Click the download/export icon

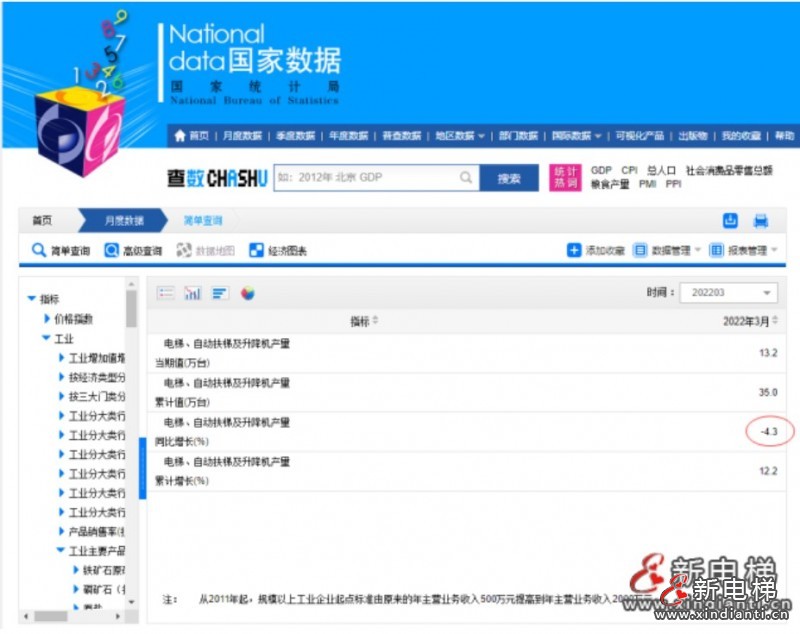click(x=730, y=221)
